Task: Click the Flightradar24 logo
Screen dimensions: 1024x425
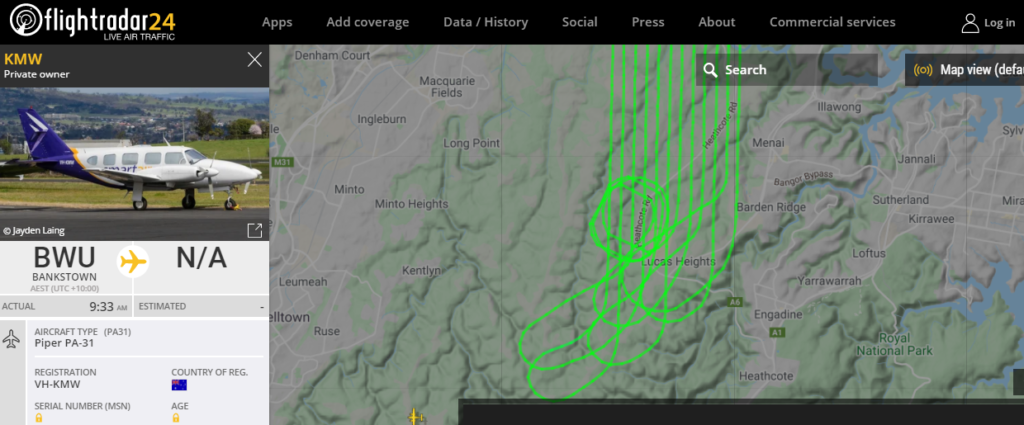Action: pos(93,22)
